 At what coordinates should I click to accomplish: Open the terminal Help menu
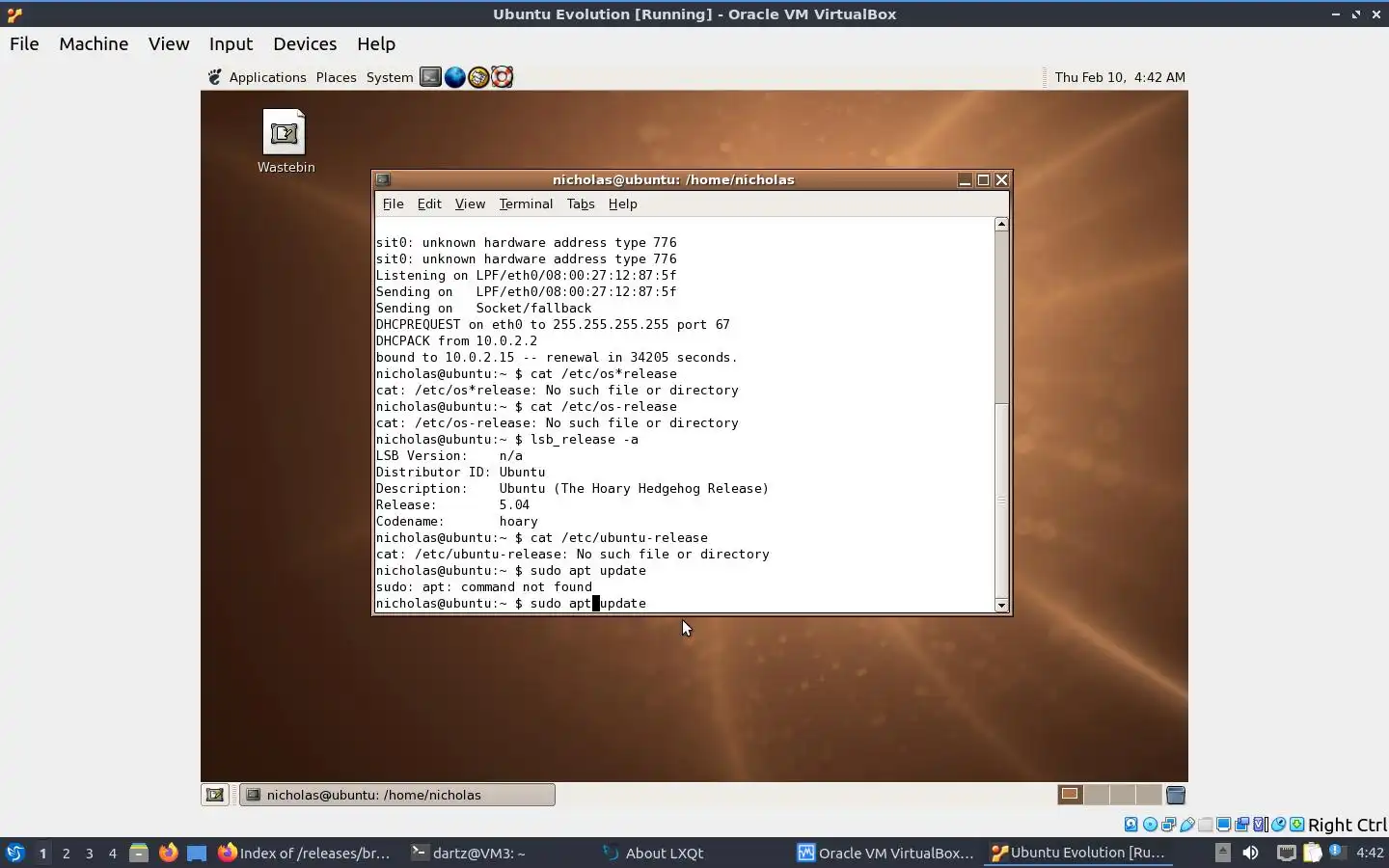click(622, 203)
